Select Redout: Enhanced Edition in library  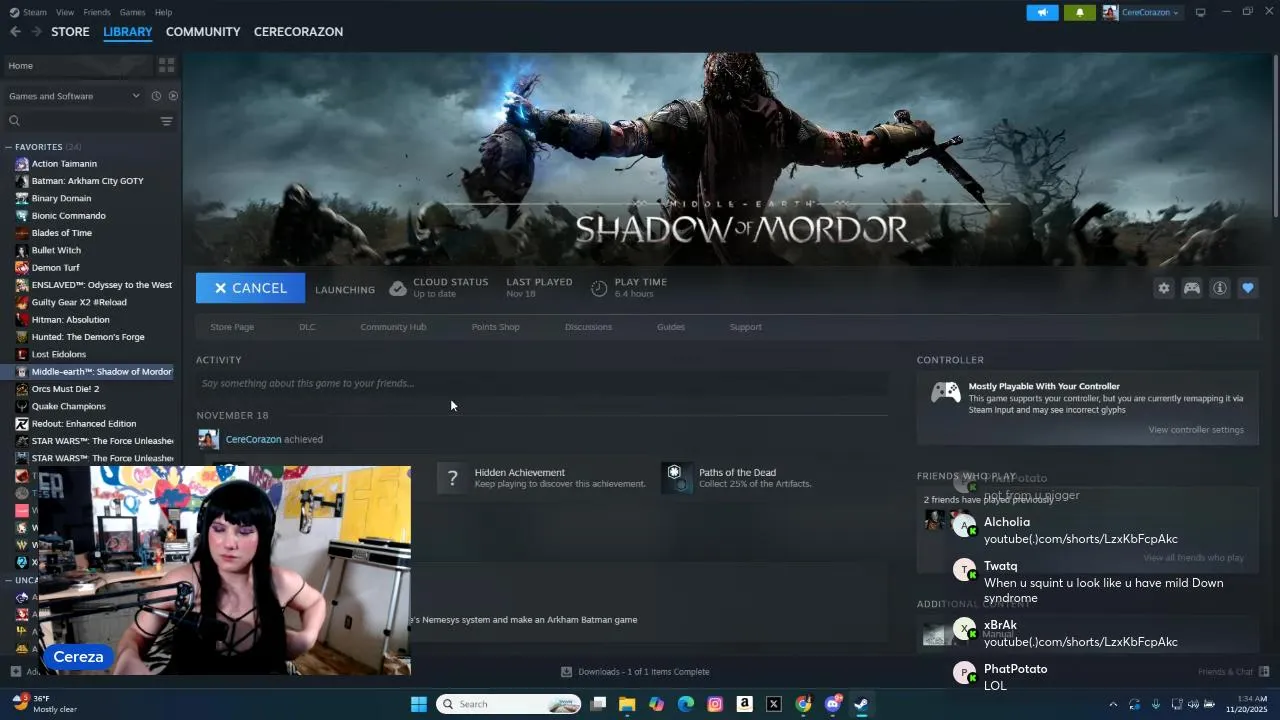[x=83, y=424]
